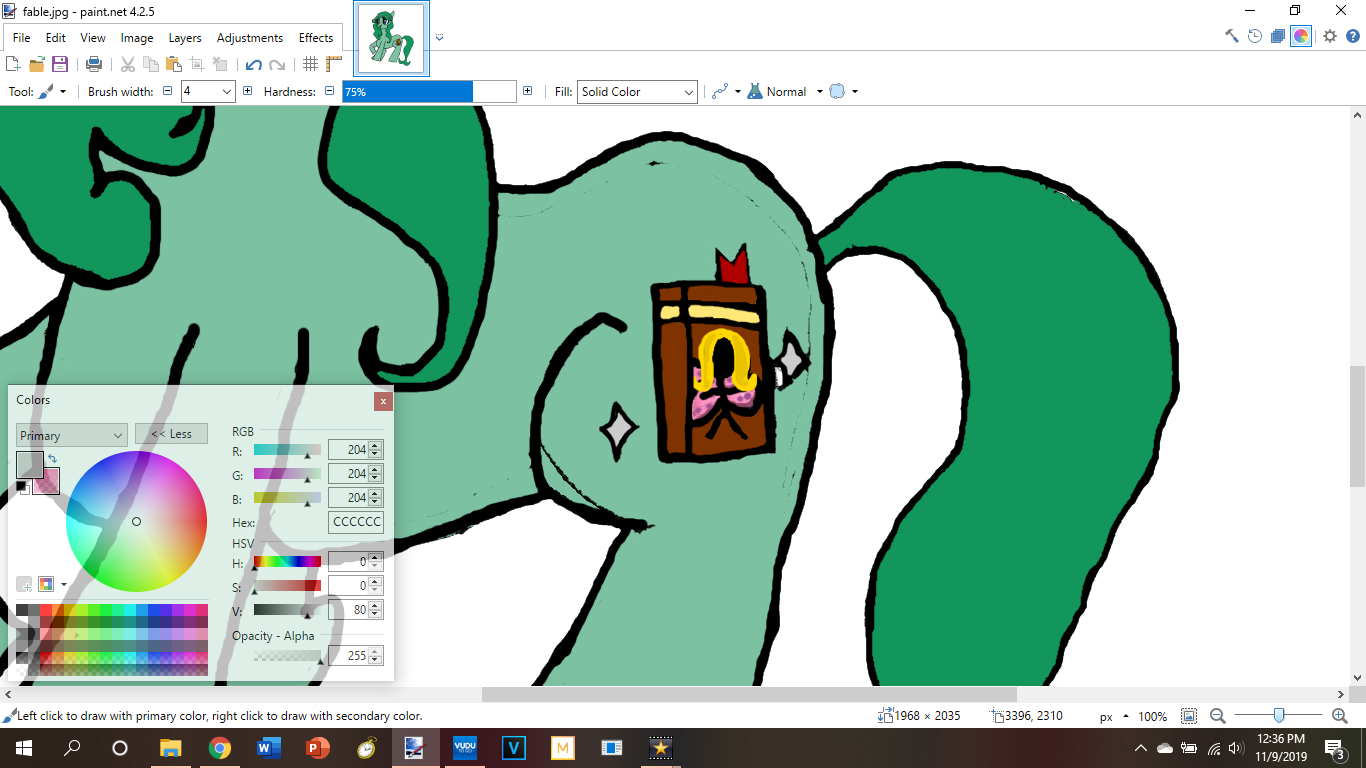Click the Save icon in toolbar
This screenshot has height=768, width=1366.
coord(60,64)
